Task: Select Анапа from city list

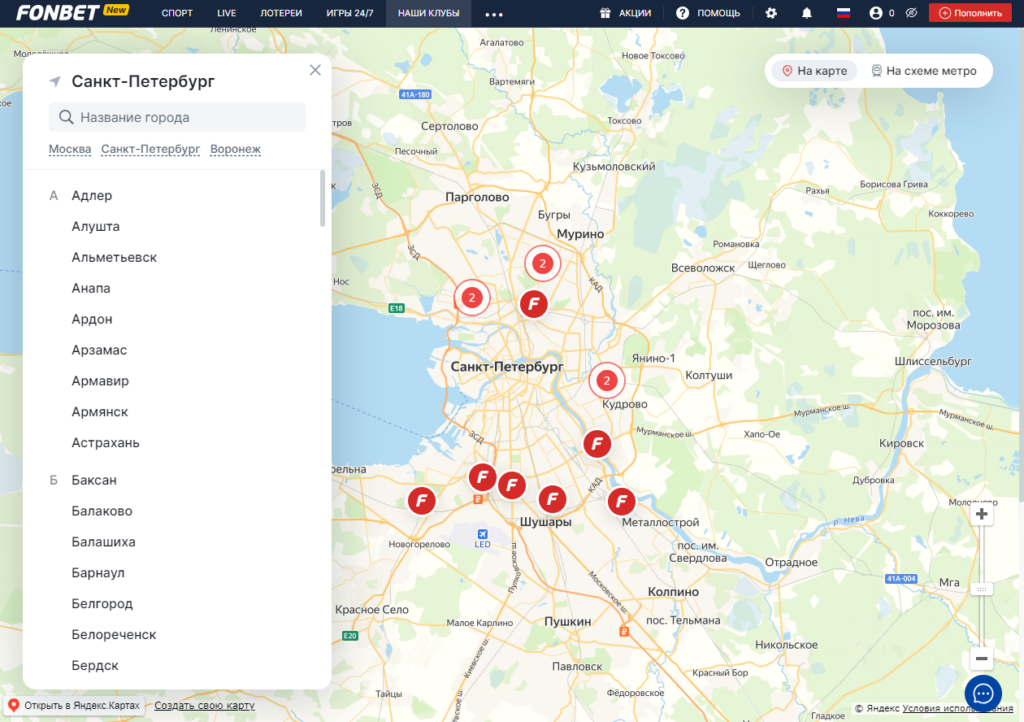Action: tap(91, 289)
